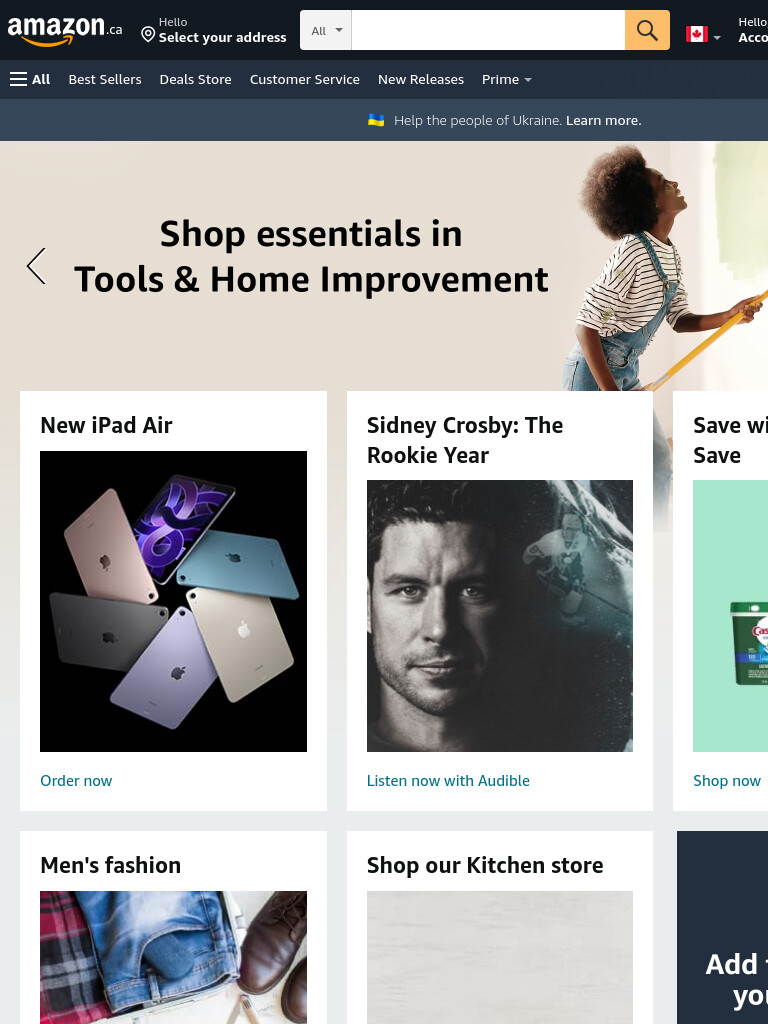Go to previous banner with left arrow

pyautogui.click(x=37, y=266)
